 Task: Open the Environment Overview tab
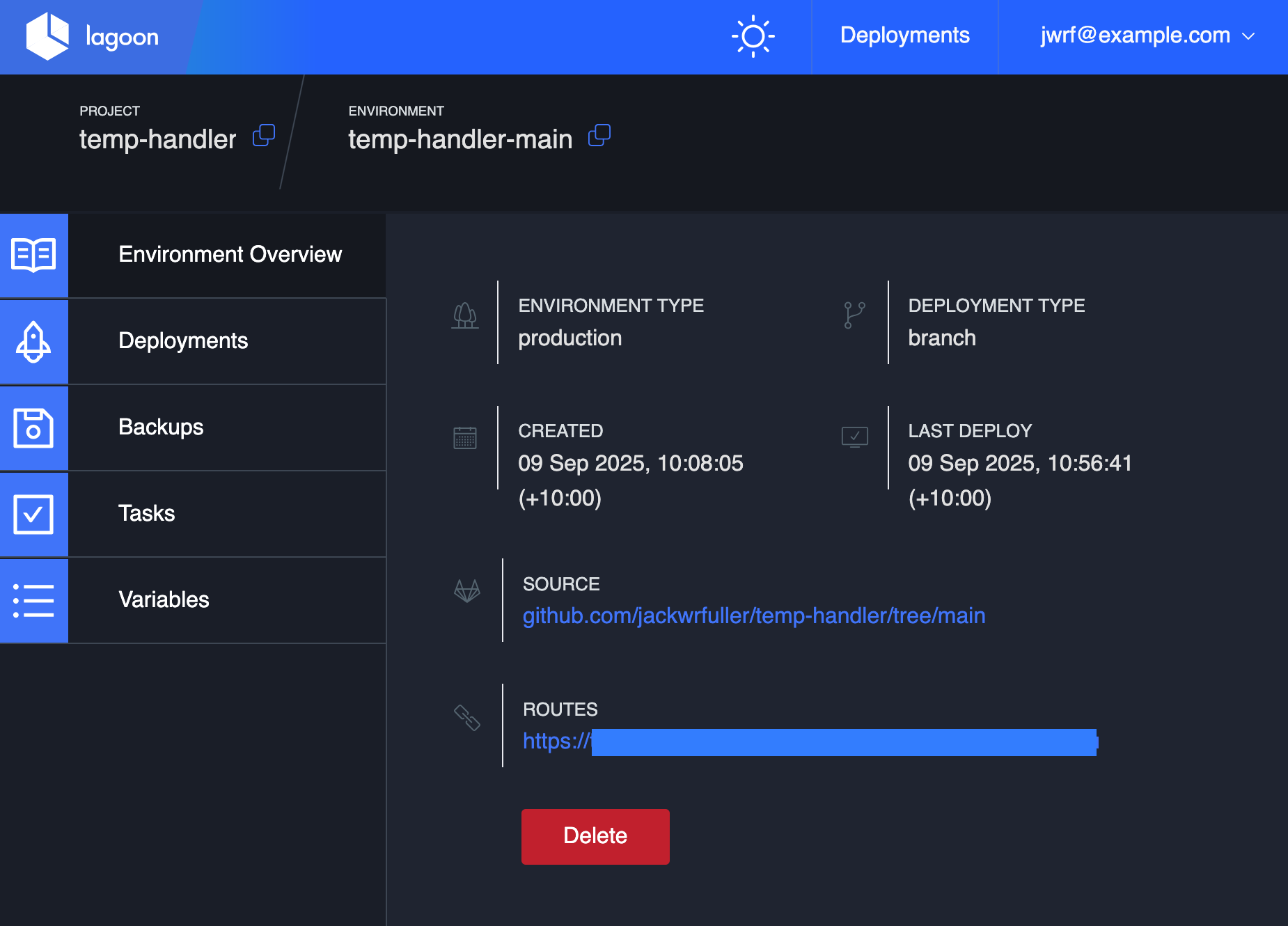pos(230,255)
